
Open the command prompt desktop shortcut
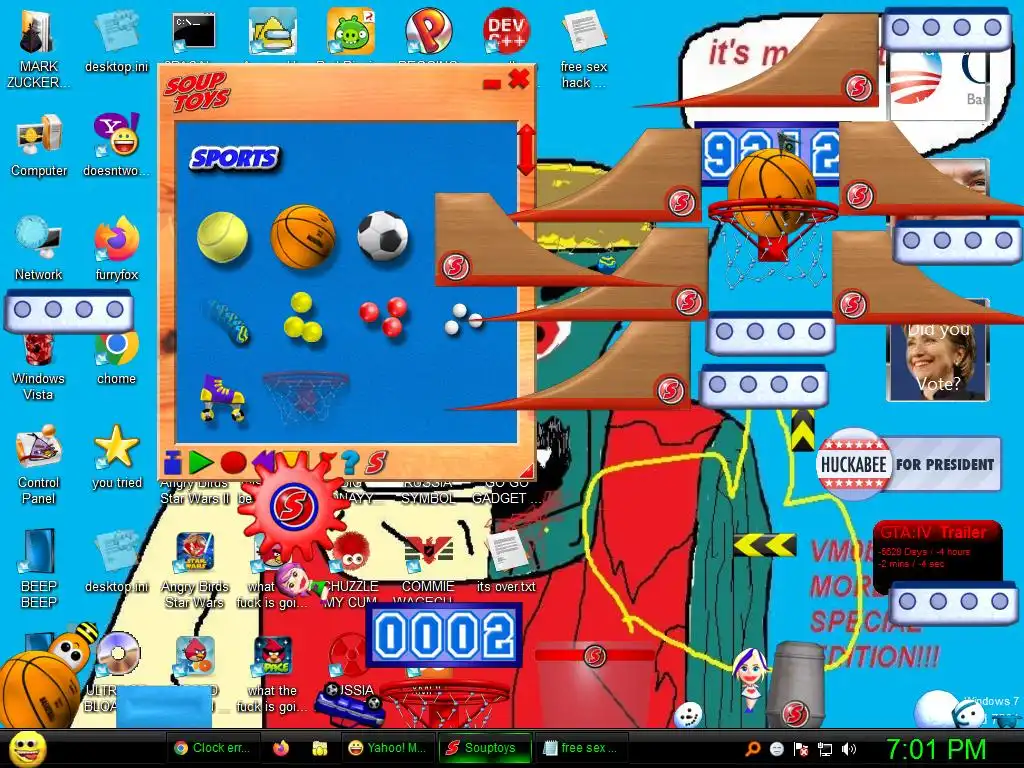[x=194, y=34]
